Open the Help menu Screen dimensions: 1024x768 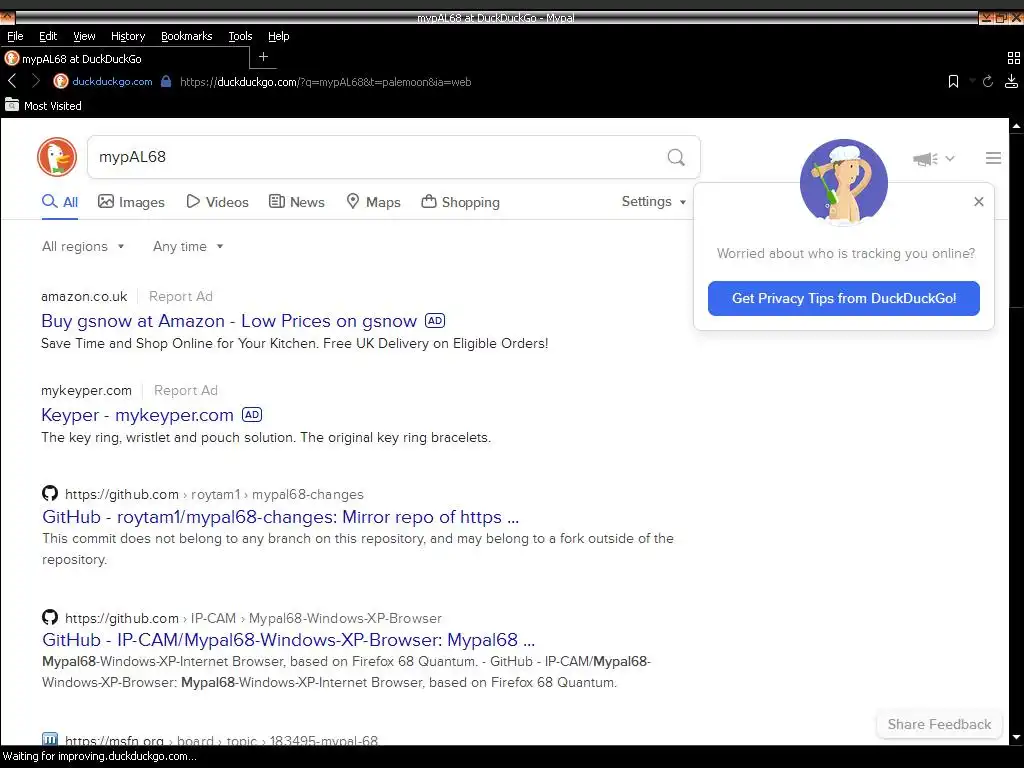coord(278,36)
